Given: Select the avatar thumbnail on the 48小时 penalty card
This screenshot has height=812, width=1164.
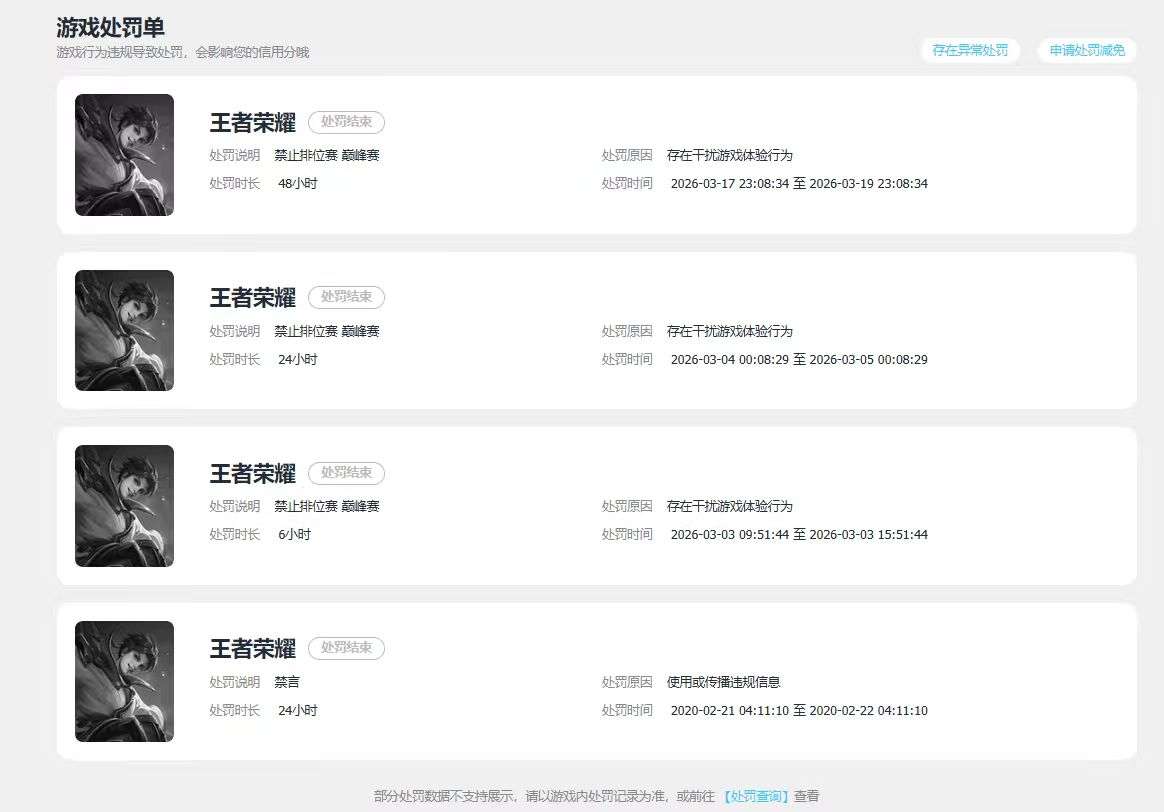Looking at the screenshot, I should (x=125, y=155).
